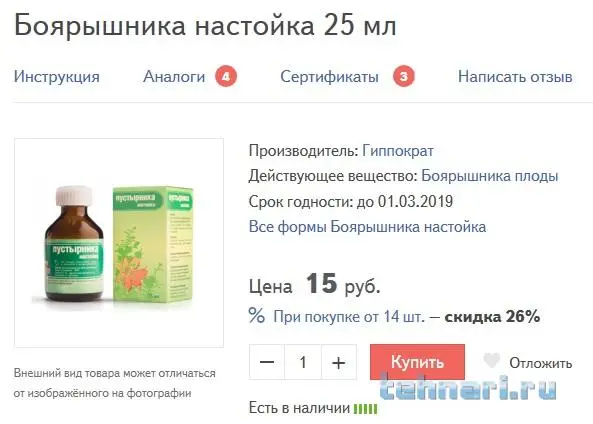The height and width of the screenshot is (424, 593).
Task: Click the Написать отзыв link
Action: pos(515,77)
